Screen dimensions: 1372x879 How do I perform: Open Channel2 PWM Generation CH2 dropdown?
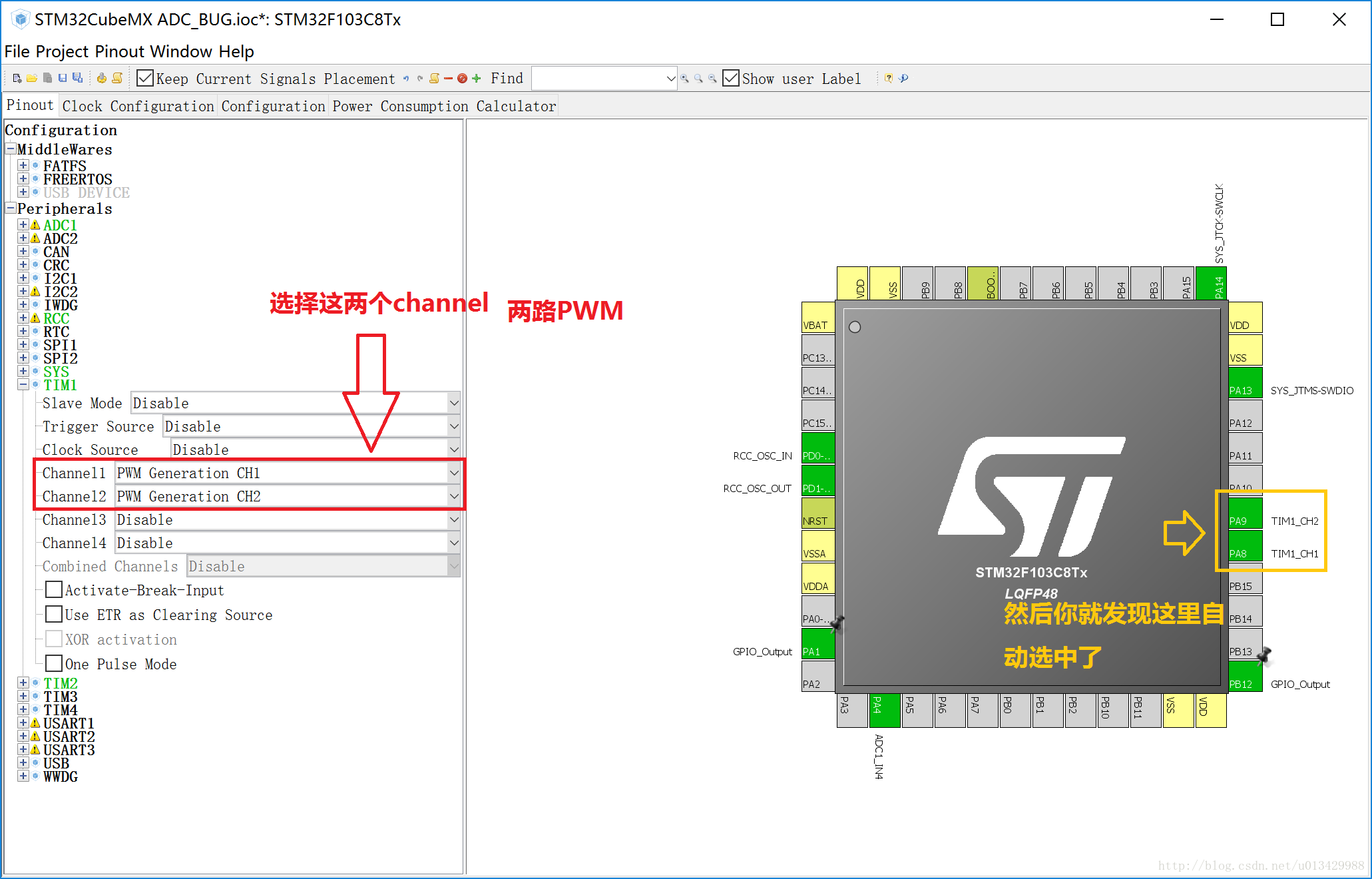point(453,496)
